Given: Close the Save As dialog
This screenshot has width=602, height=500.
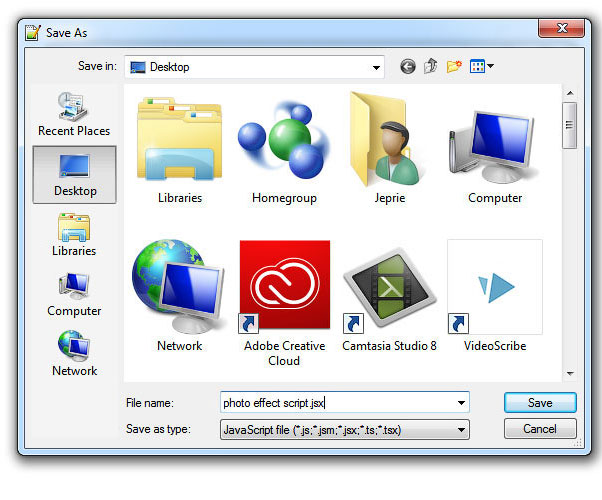Looking at the screenshot, I should [562, 28].
